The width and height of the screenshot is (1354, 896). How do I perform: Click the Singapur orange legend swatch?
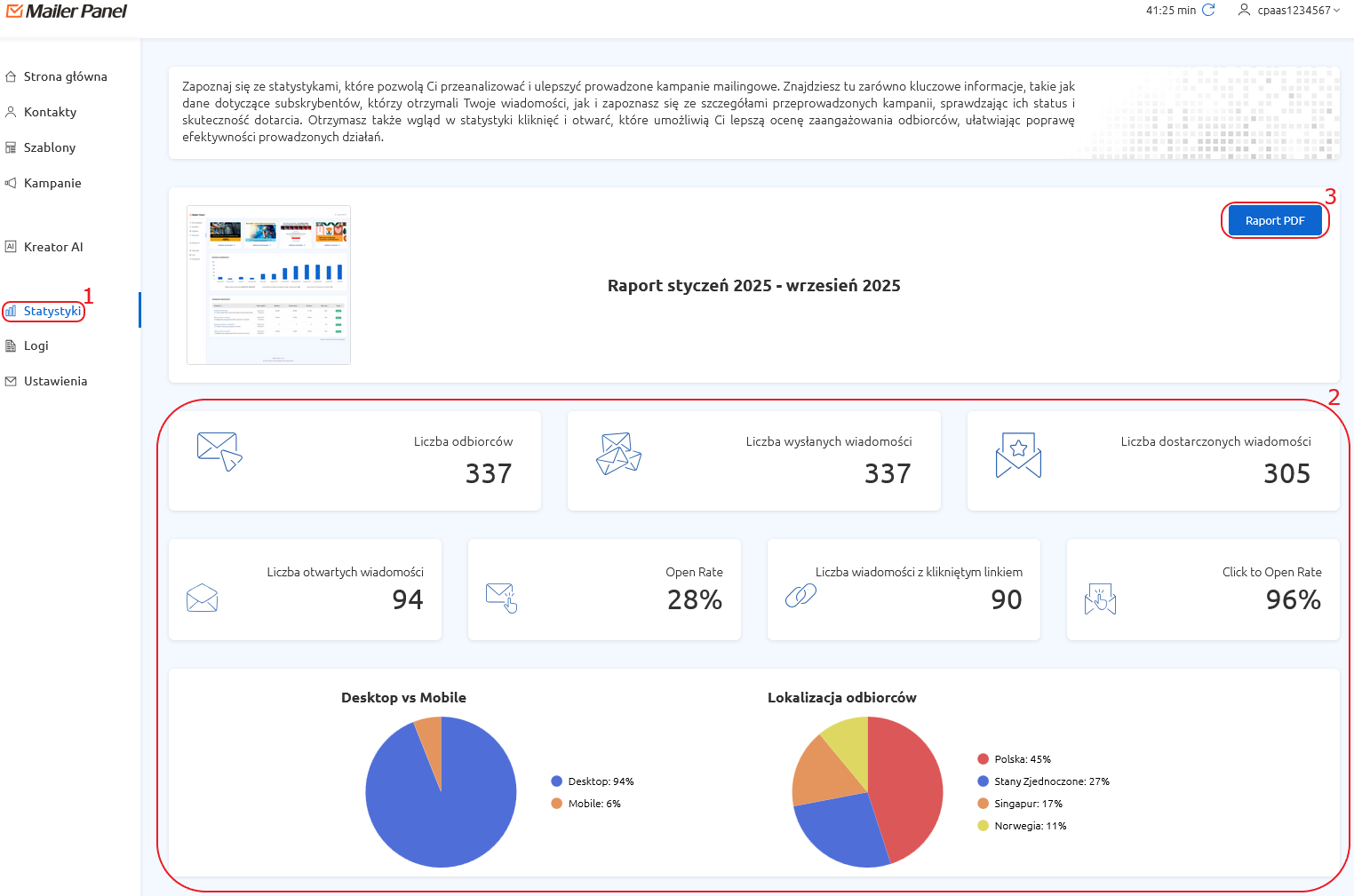pos(983,804)
